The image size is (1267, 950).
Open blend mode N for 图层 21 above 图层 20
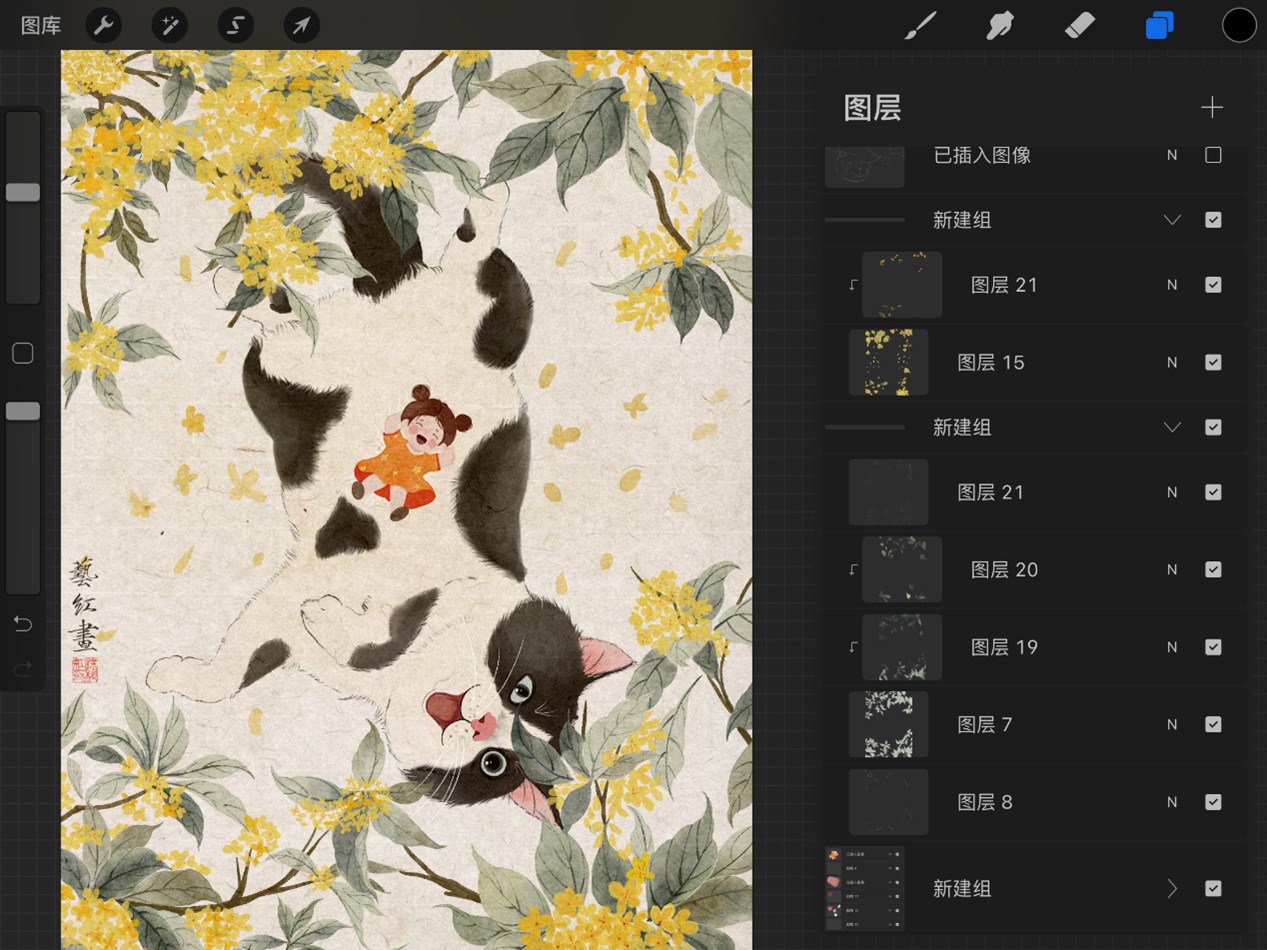click(x=1172, y=492)
